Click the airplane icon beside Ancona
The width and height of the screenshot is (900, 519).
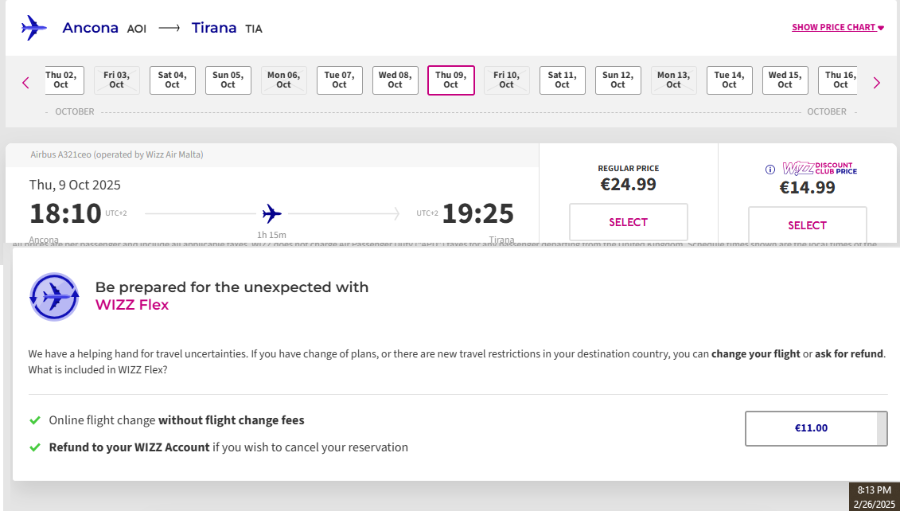coord(34,28)
